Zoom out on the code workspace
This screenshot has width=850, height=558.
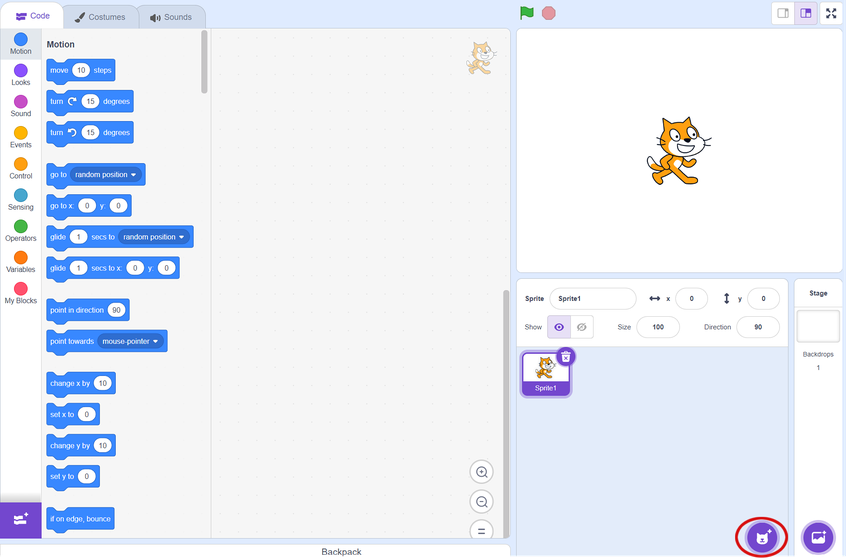tap(483, 504)
